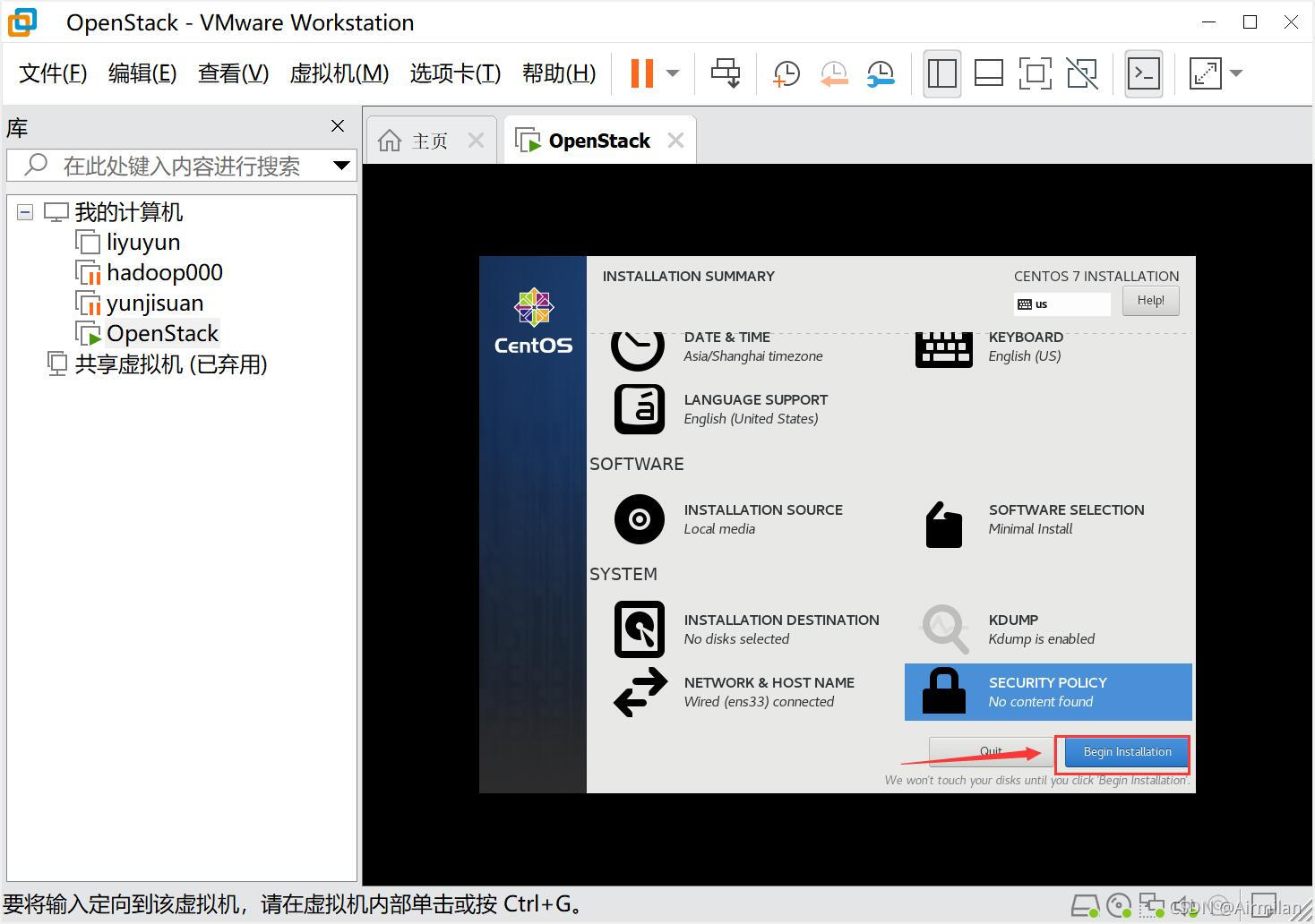Image resolution: width=1315 pixels, height=924 pixels.
Task: Open the 帮助(H) menu
Action: [x=559, y=73]
